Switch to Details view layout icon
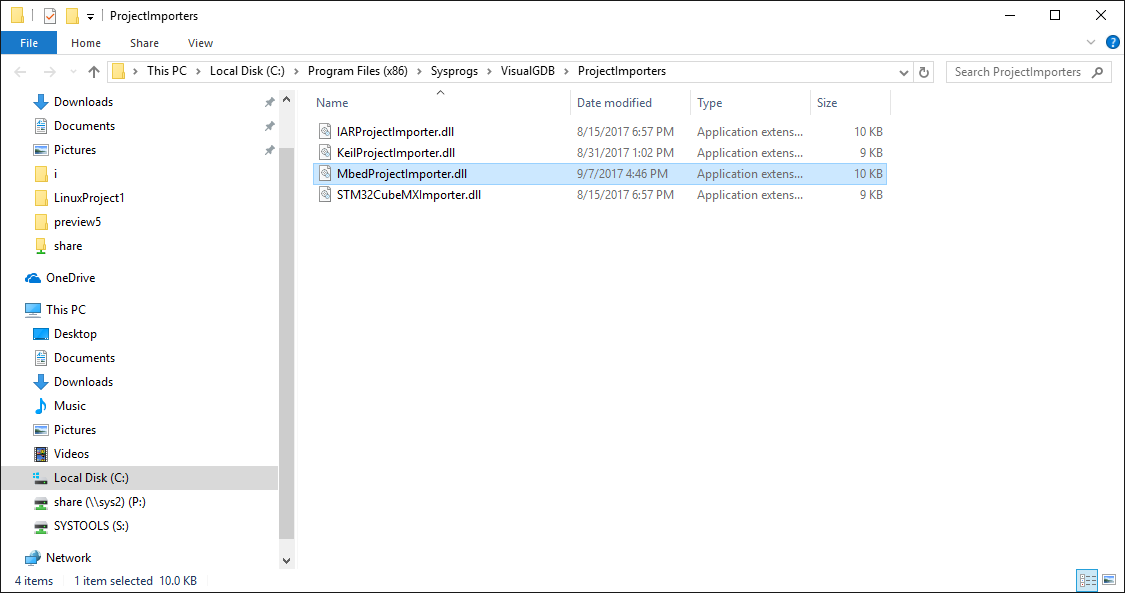Screen dimensions: 1125x593 click(x=1088, y=580)
